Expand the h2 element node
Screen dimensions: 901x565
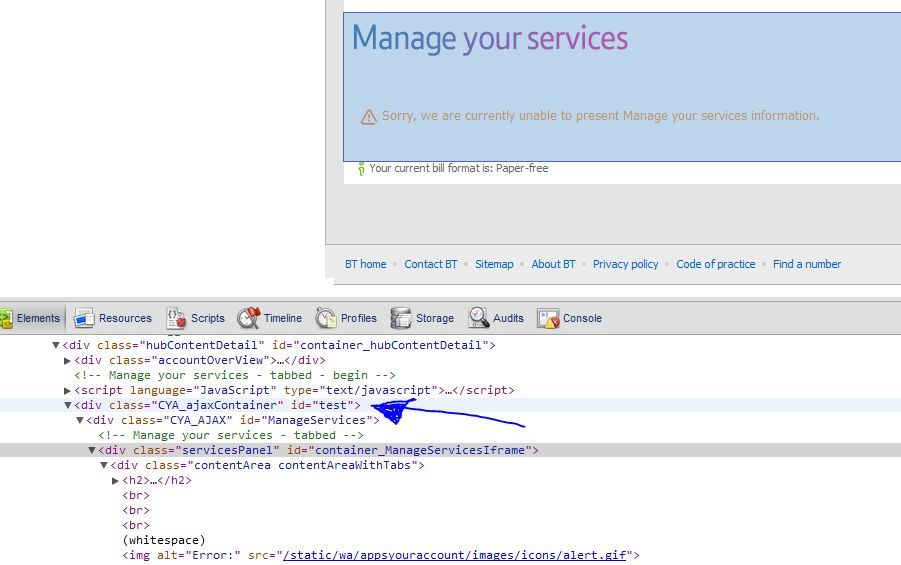(116, 481)
